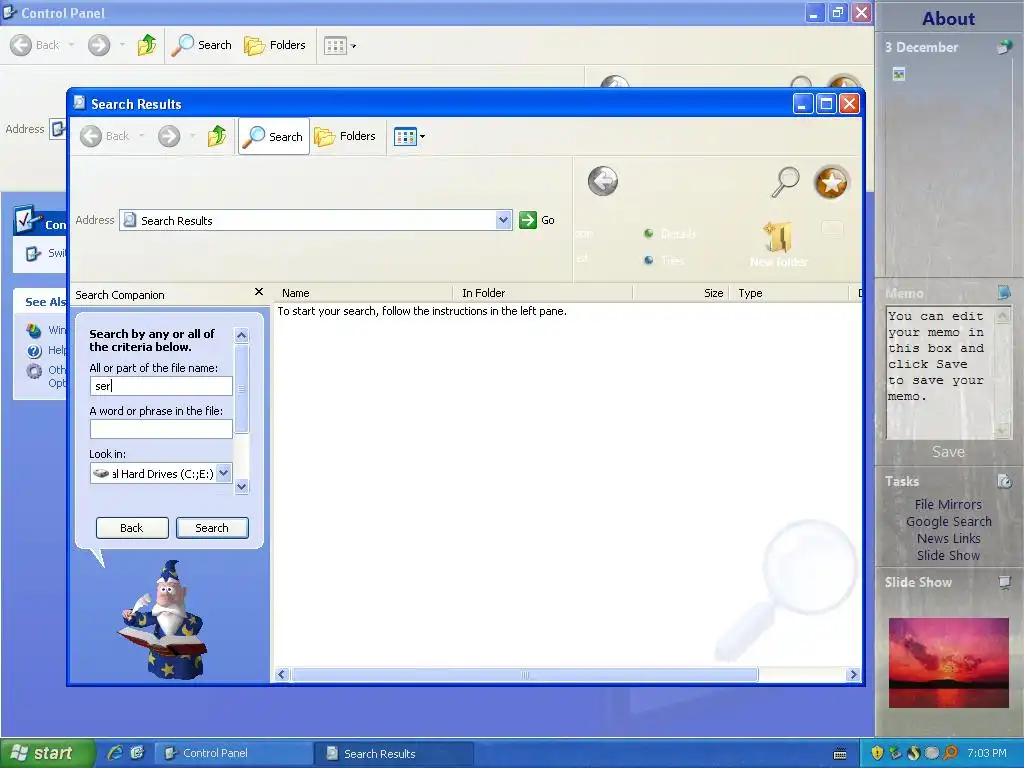Click keyboard icon on taskbar
The height and width of the screenshot is (768, 1024).
[x=840, y=754]
